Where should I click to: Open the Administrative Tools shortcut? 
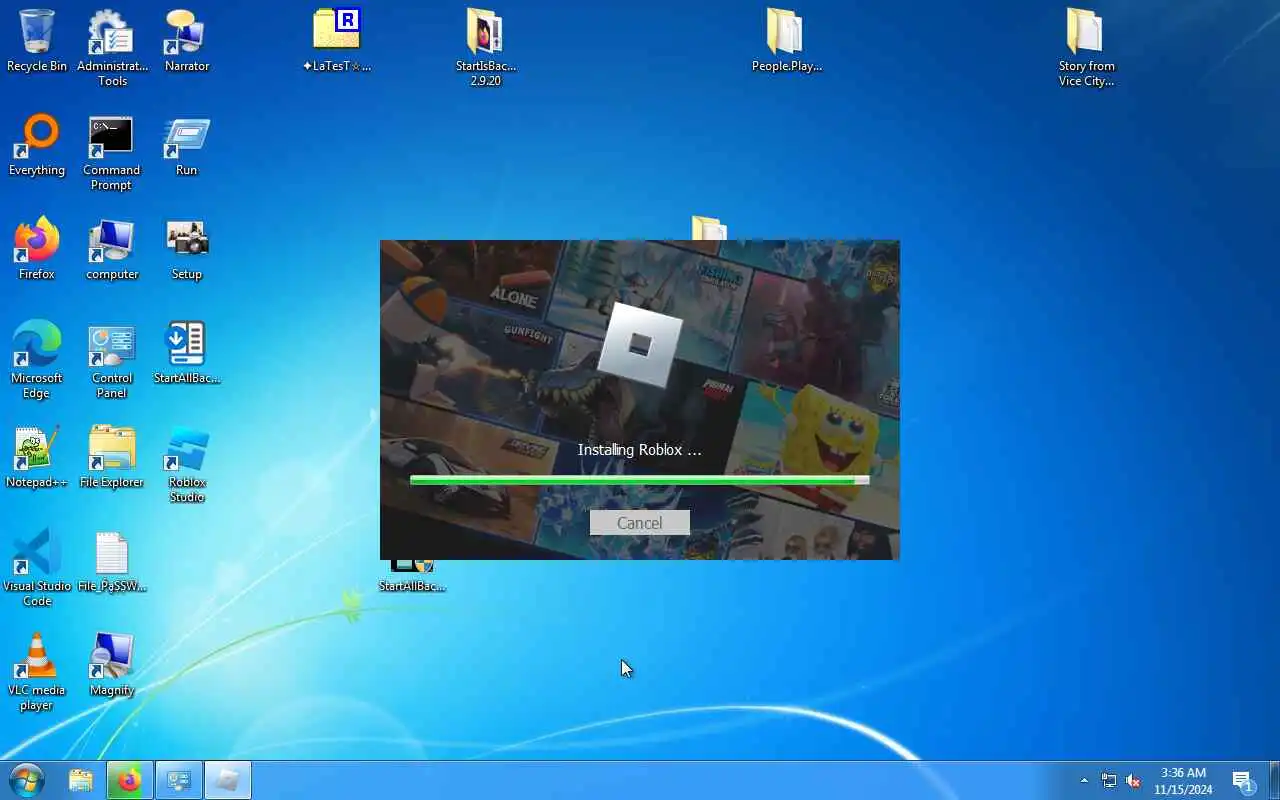112,48
